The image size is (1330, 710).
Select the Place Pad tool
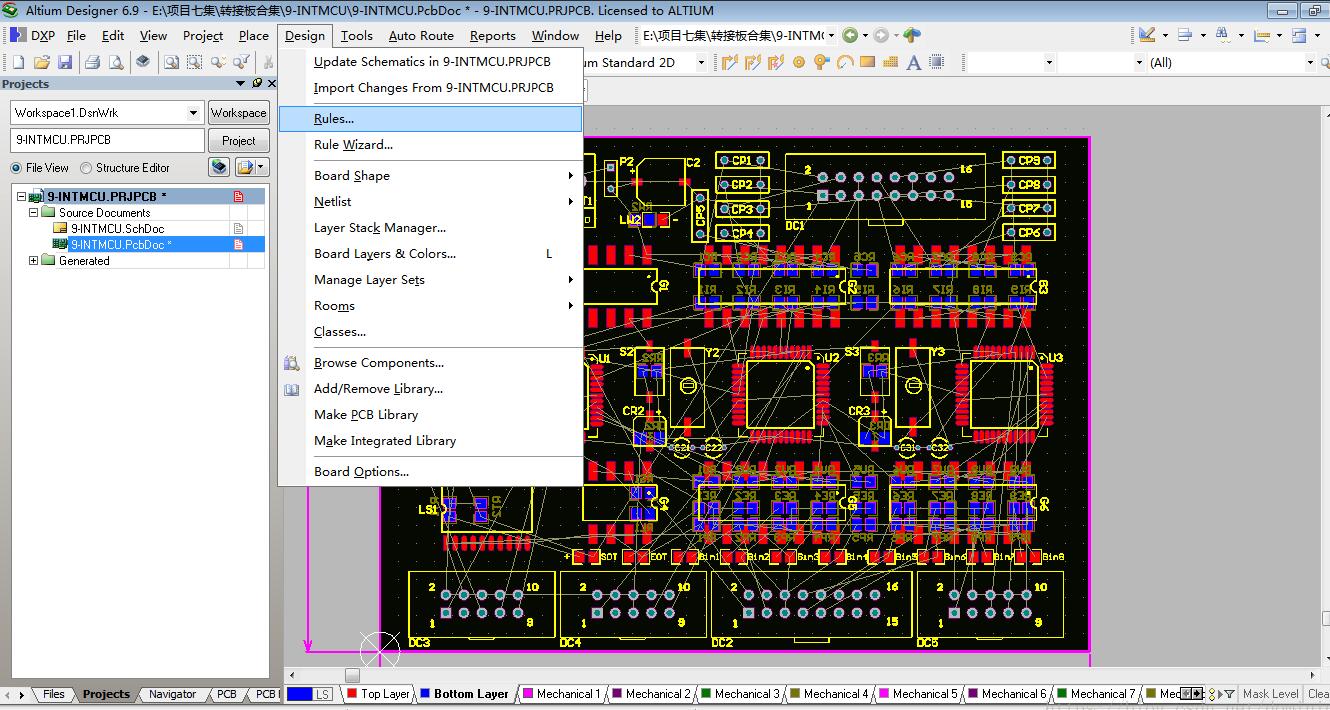(799, 61)
